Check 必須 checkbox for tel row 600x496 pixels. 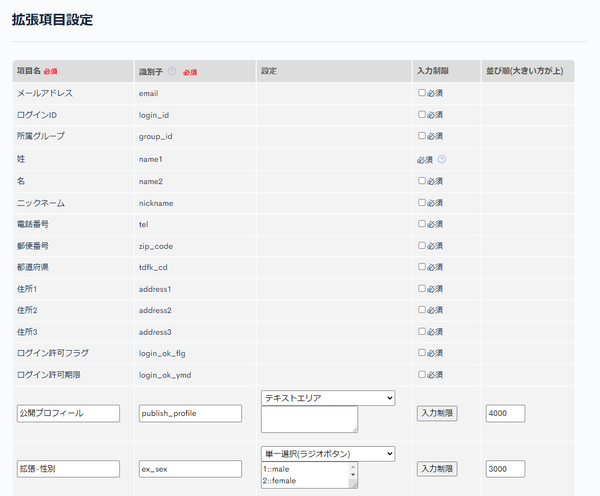422,224
